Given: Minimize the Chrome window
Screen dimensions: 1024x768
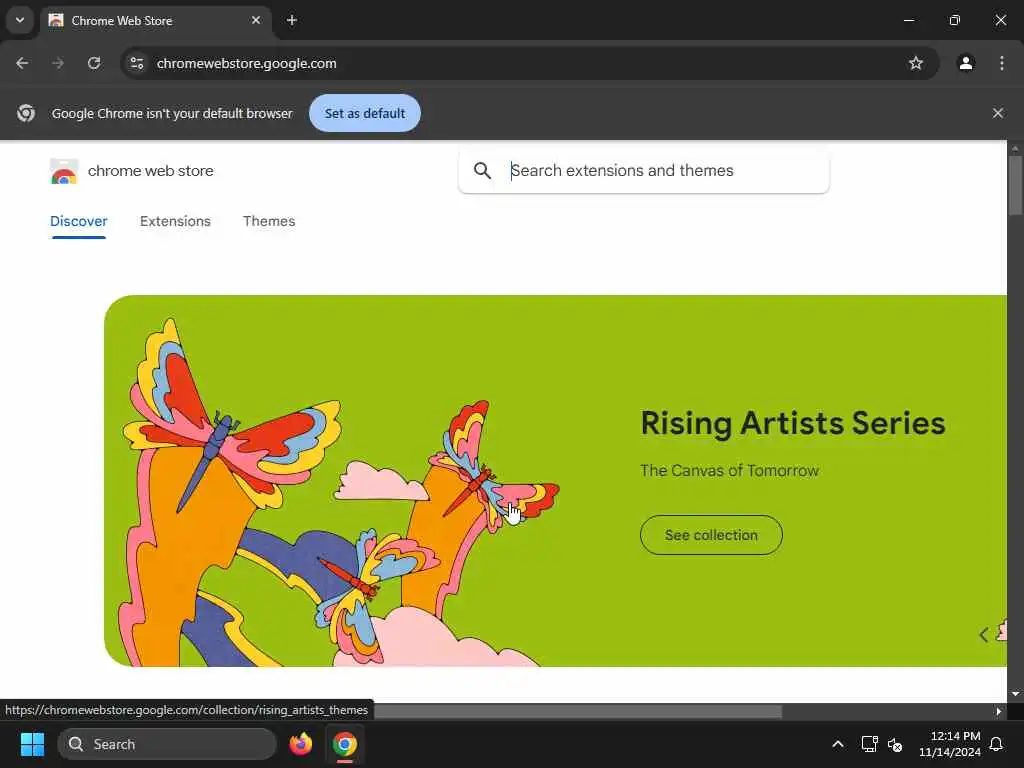Looking at the screenshot, I should coord(908,20).
